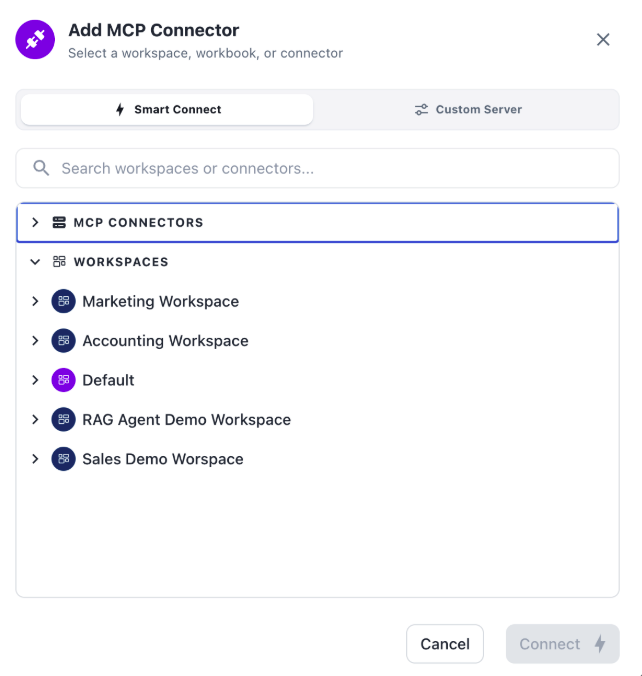The height and width of the screenshot is (676, 642).
Task: Click the RAG Agent Demo Workspace icon
Action: coord(63,419)
